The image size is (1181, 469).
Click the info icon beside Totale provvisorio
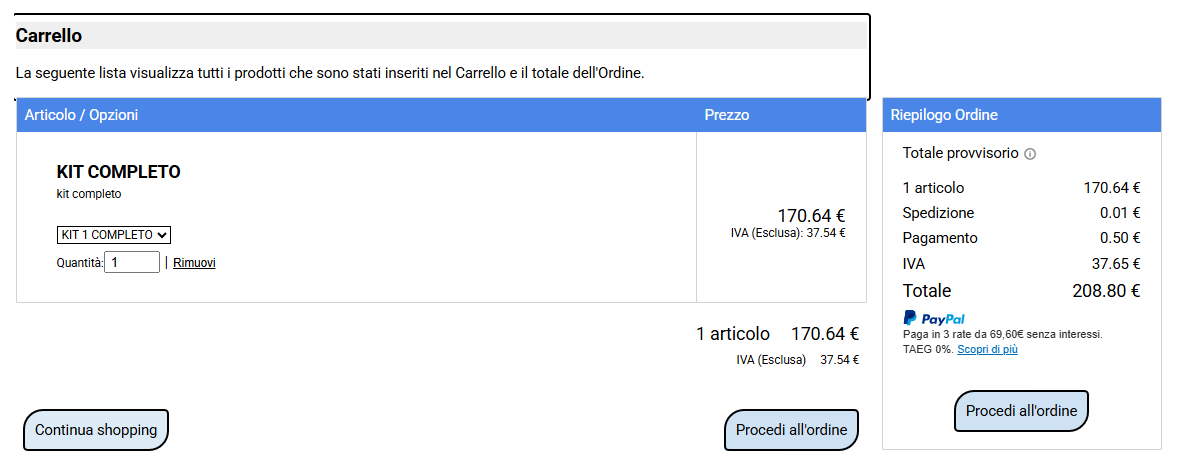coord(1030,155)
